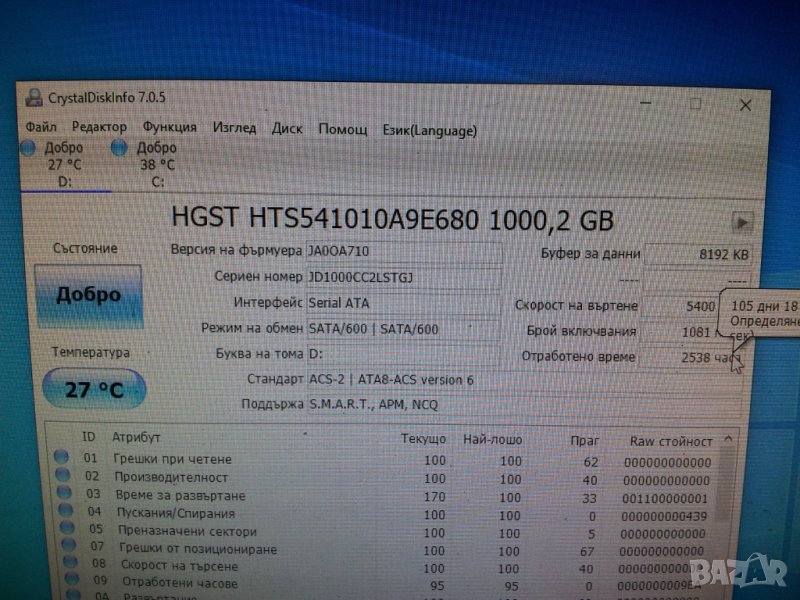Open the Език(Language) menu

coord(430,130)
